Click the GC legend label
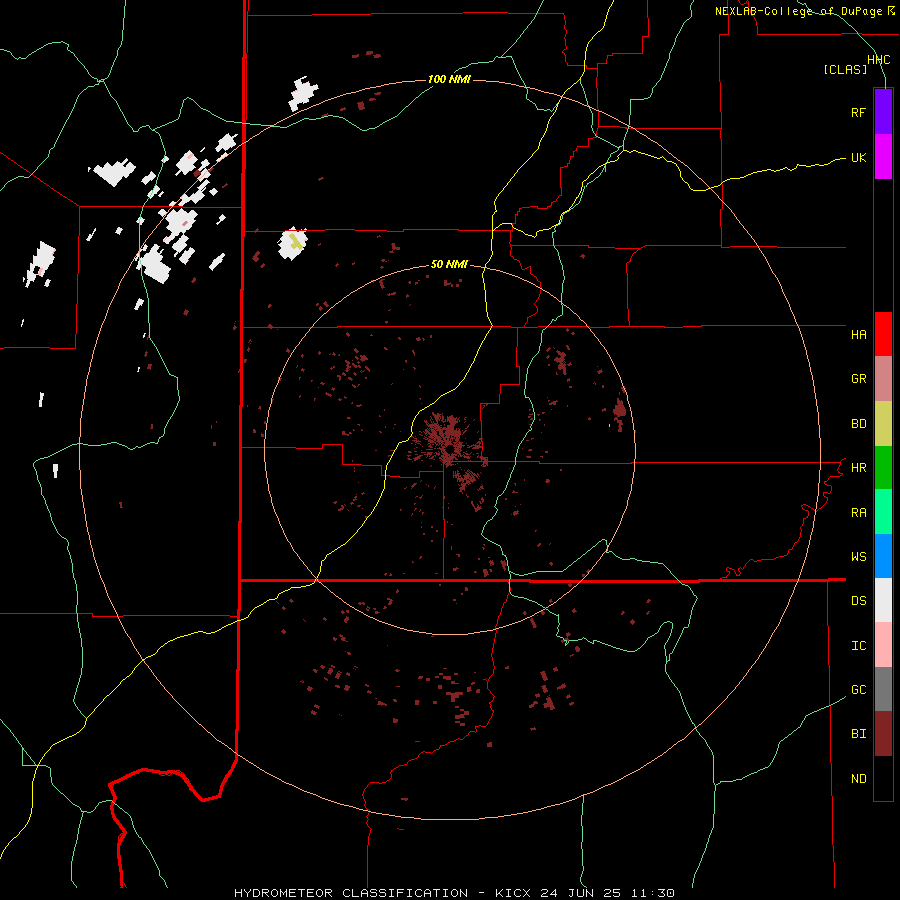The image size is (900, 900). click(858, 690)
